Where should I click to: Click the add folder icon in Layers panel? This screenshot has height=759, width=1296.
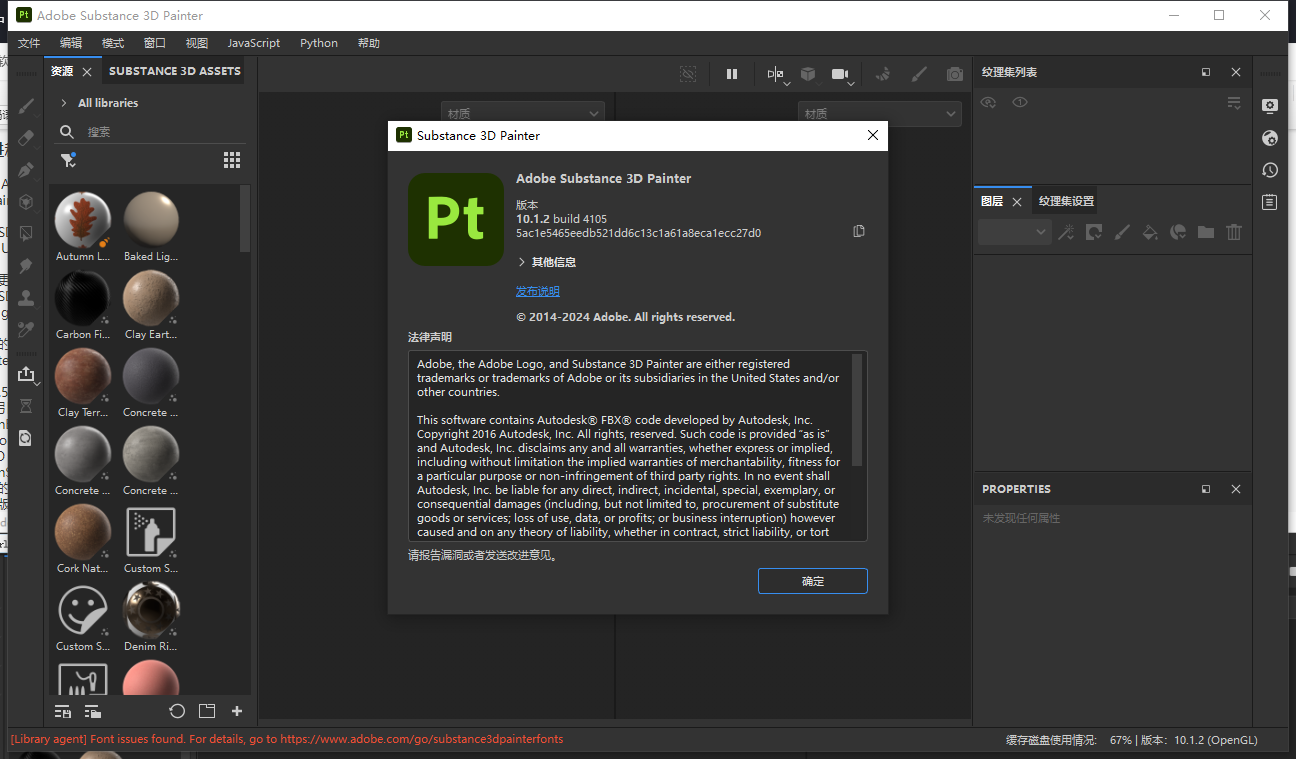pos(1206,232)
